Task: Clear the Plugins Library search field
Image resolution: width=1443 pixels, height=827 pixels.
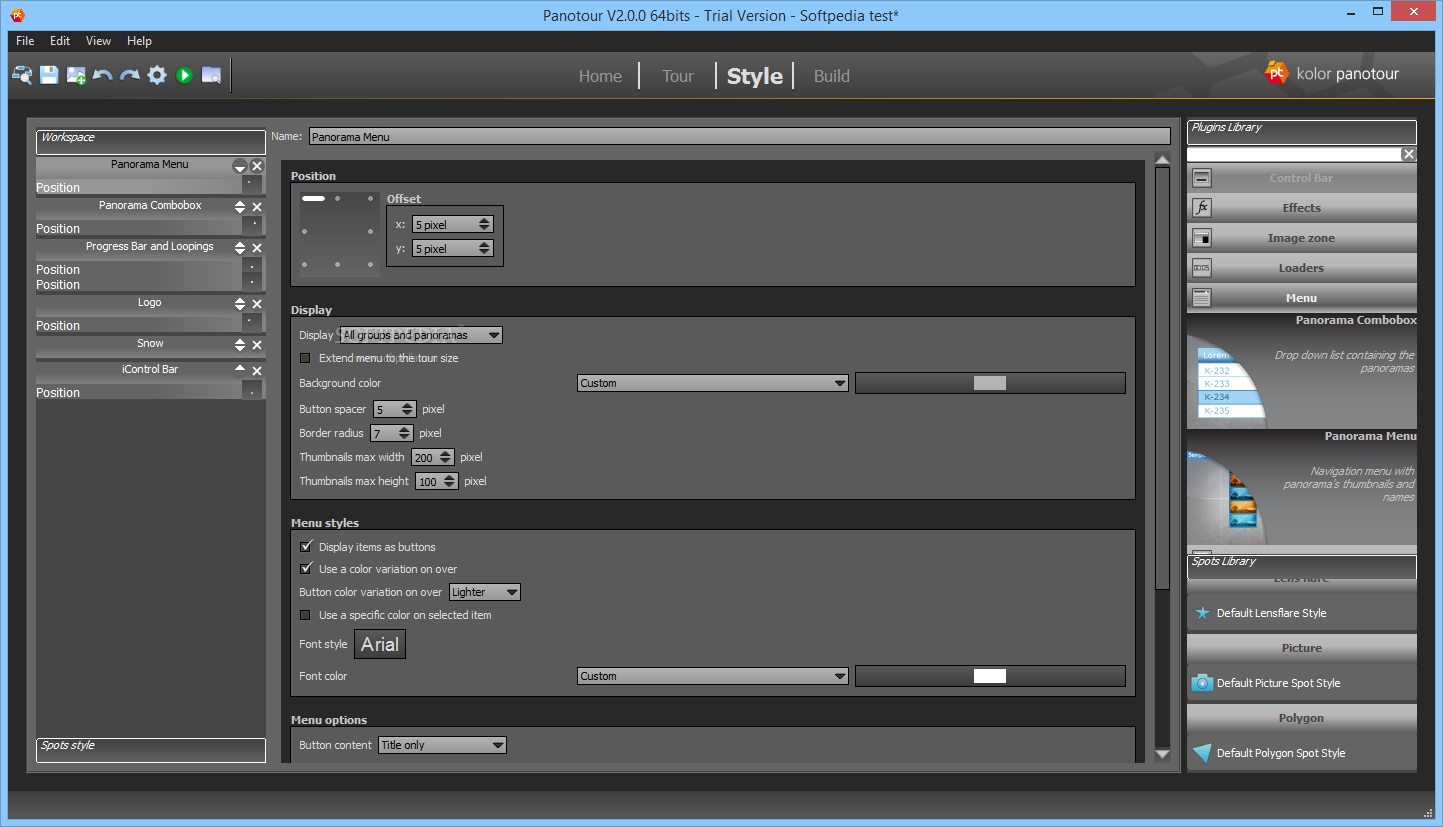Action: click(1409, 154)
